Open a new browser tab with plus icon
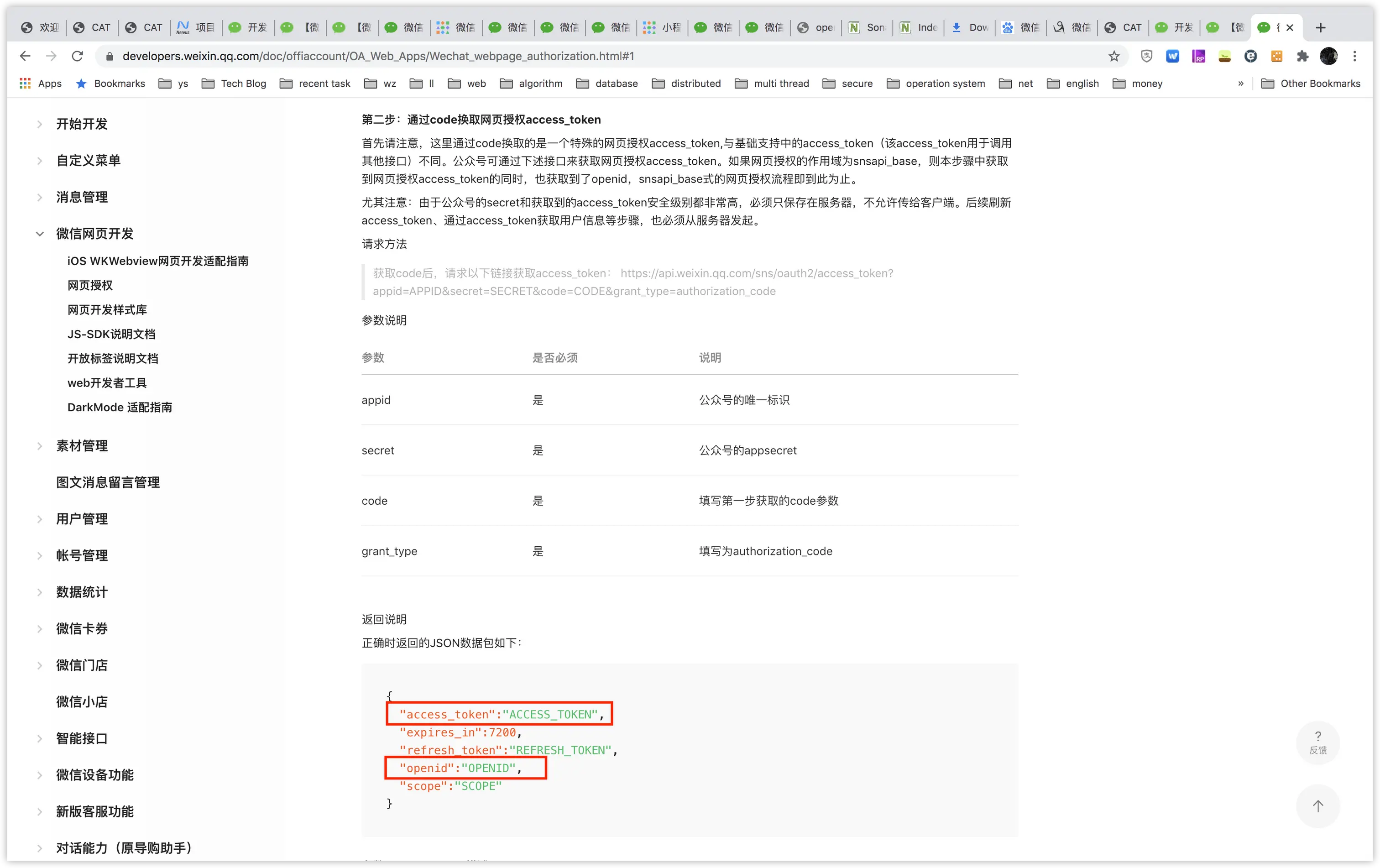 point(1320,27)
